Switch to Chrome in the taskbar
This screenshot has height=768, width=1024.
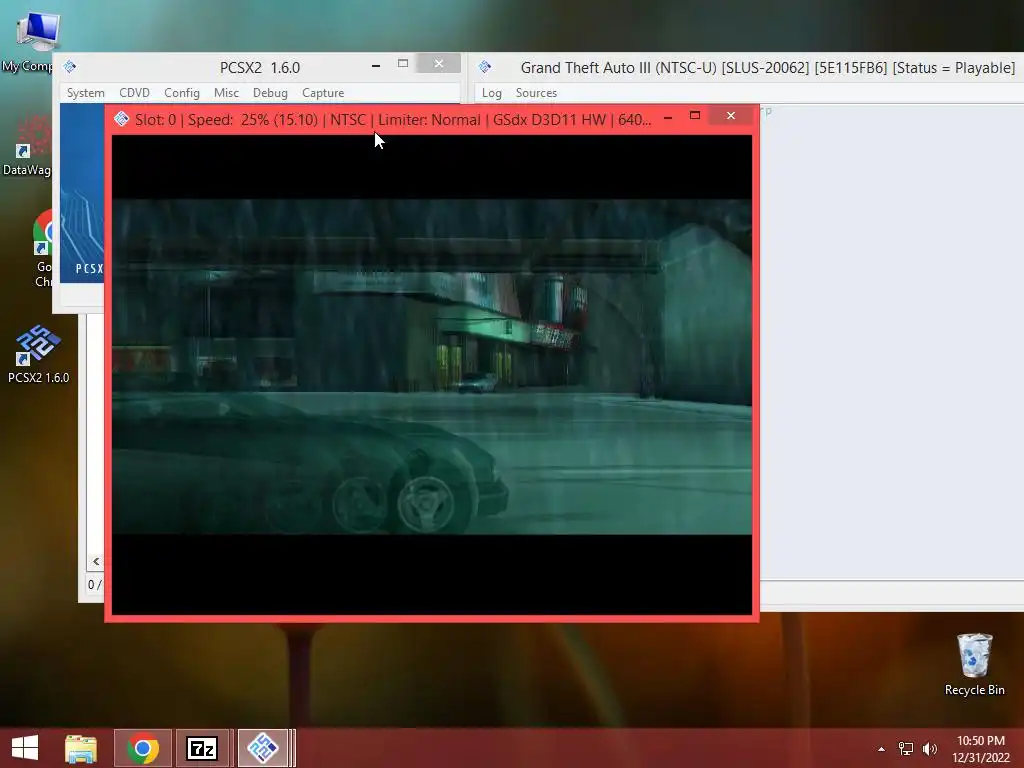point(143,748)
